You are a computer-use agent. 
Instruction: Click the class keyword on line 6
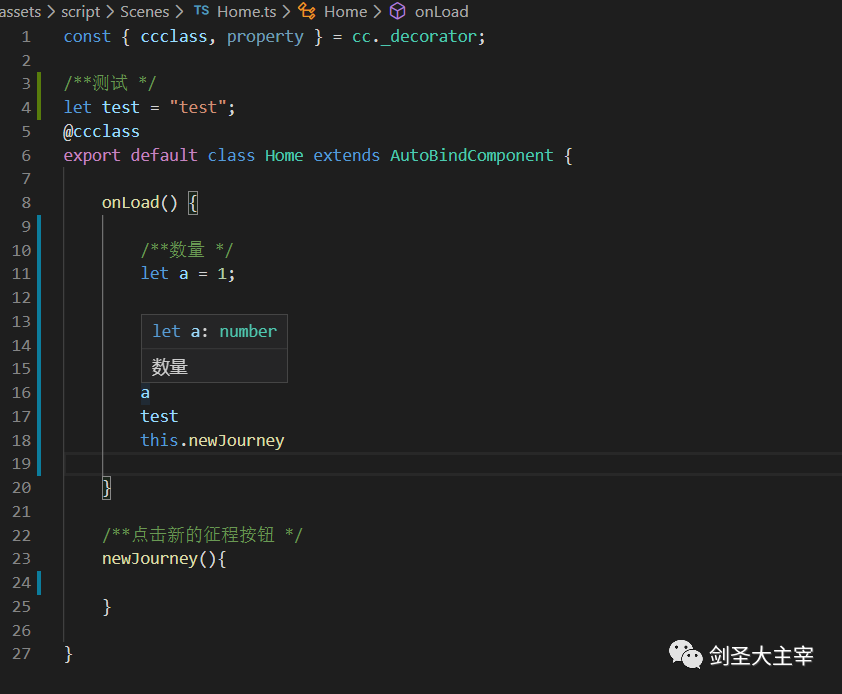[x=231, y=155]
